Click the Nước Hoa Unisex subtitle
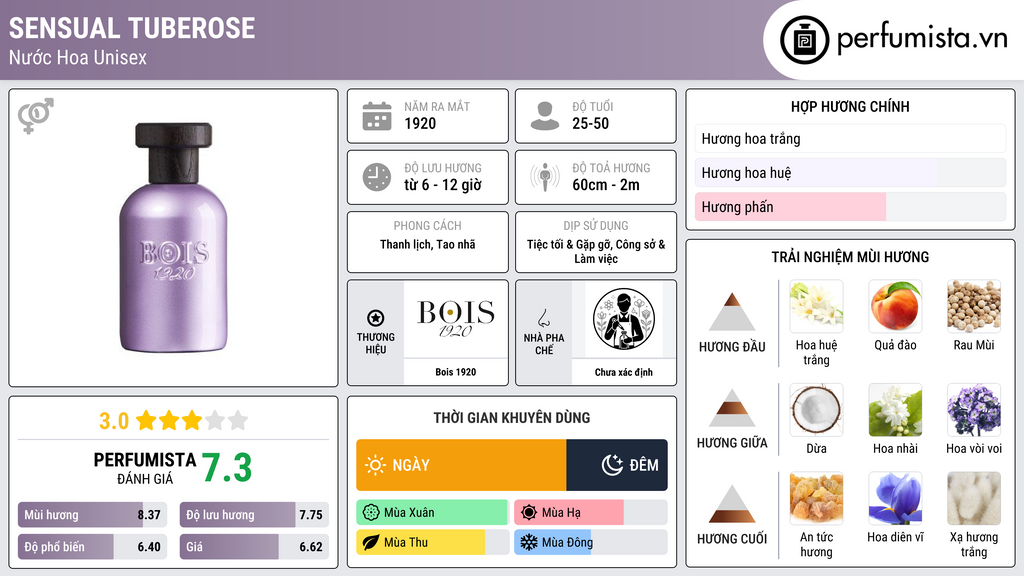The height and width of the screenshot is (576, 1024). pos(78,57)
